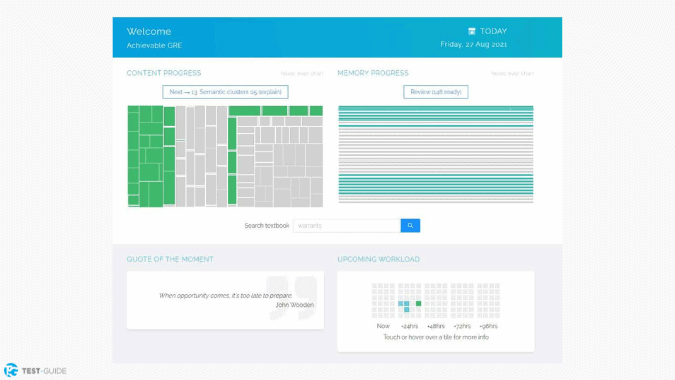This screenshot has width=675, height=380.
Task: Click the top teal memory progress bar
Action: pyautogui.click(x=436, y=108)
